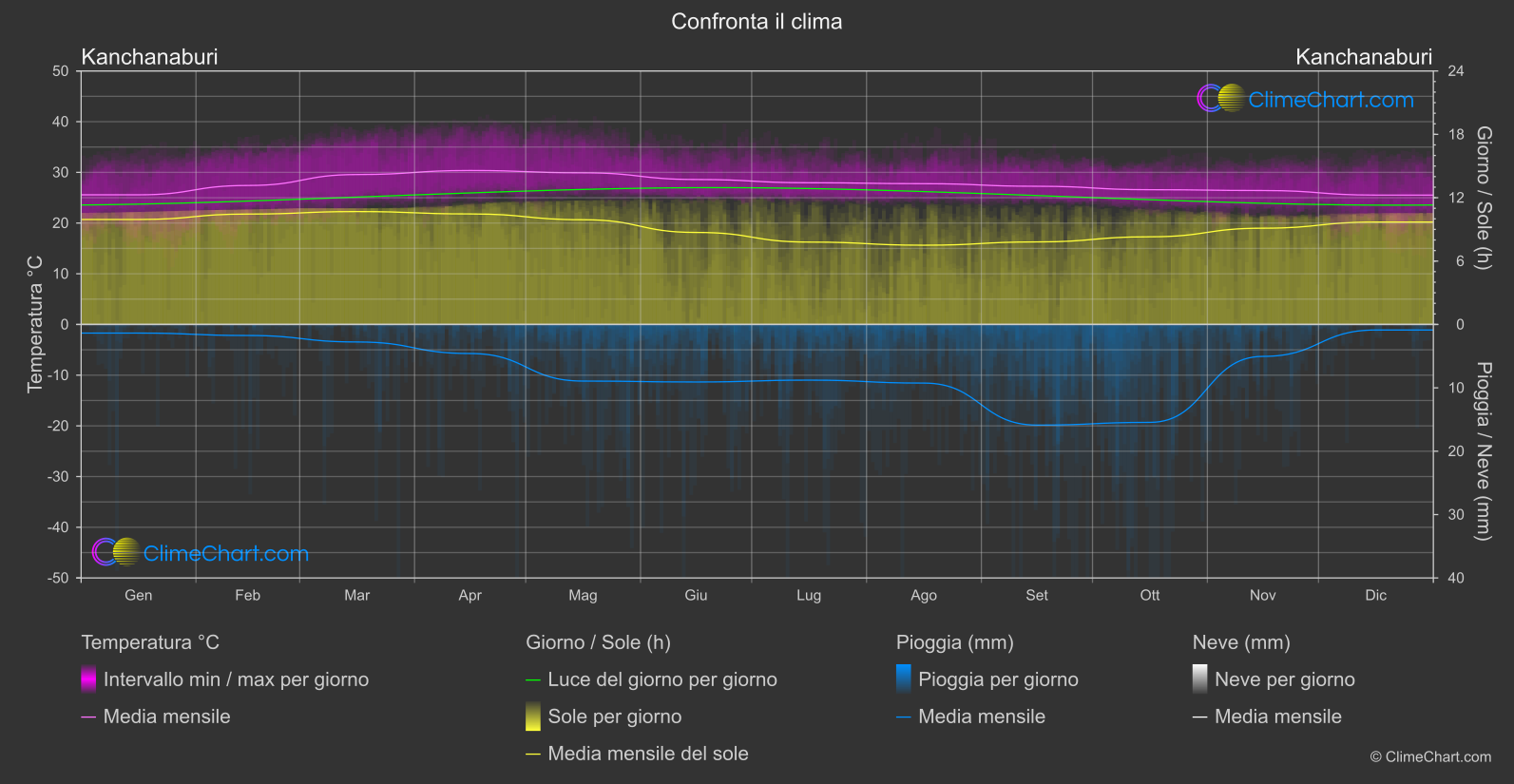Select the 'Mar' month label

pos(356,595)
